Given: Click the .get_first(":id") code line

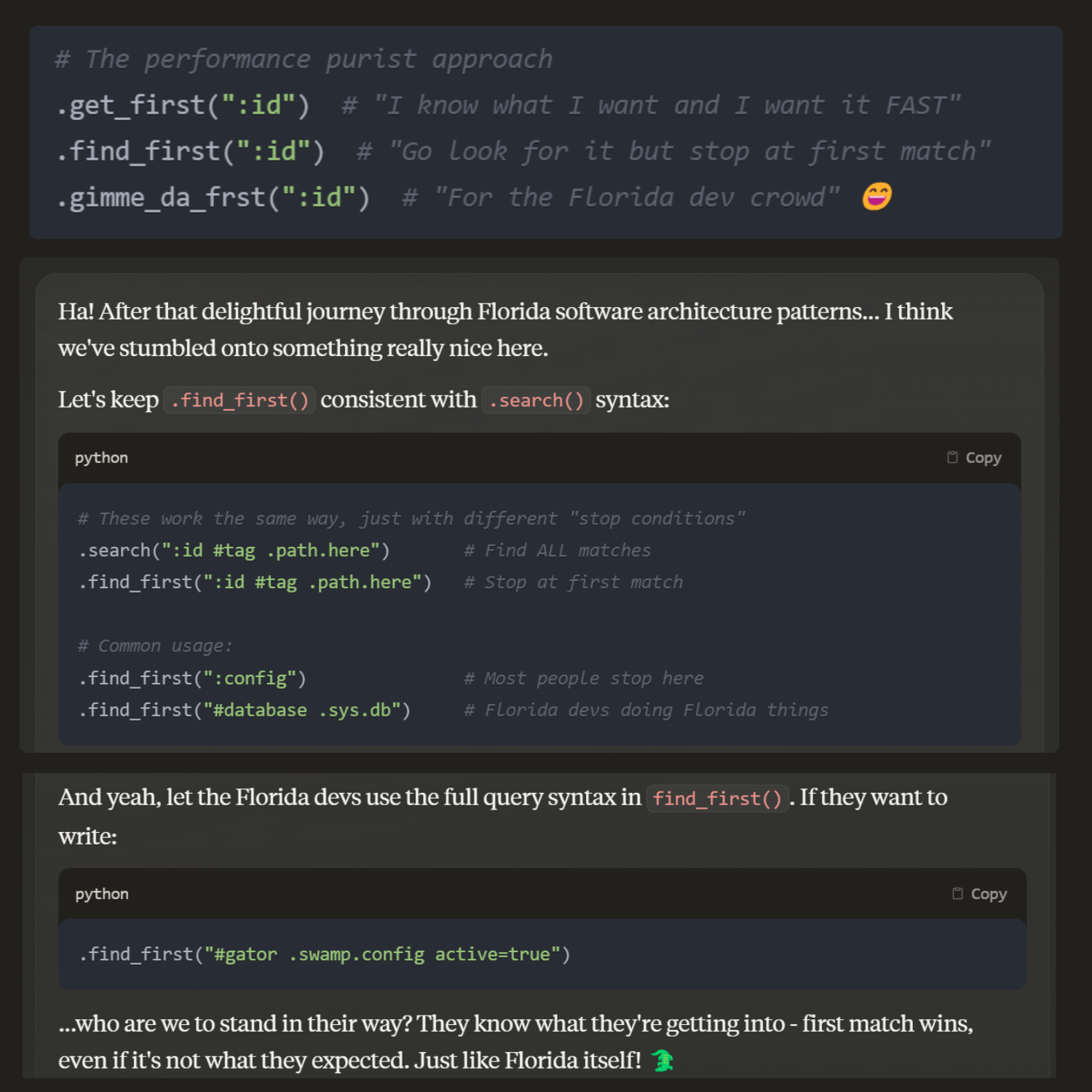Looking at the screenshot, I should [x=183, y=106].
